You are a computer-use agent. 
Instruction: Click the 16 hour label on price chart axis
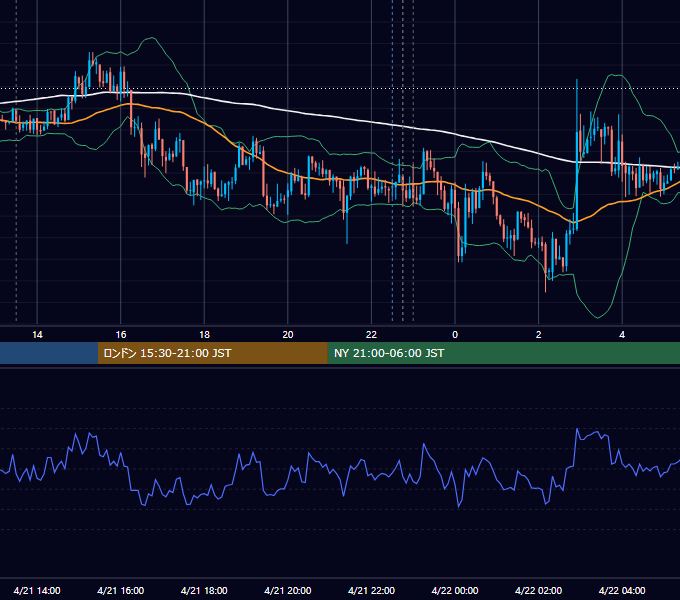(x=121, y=335)
